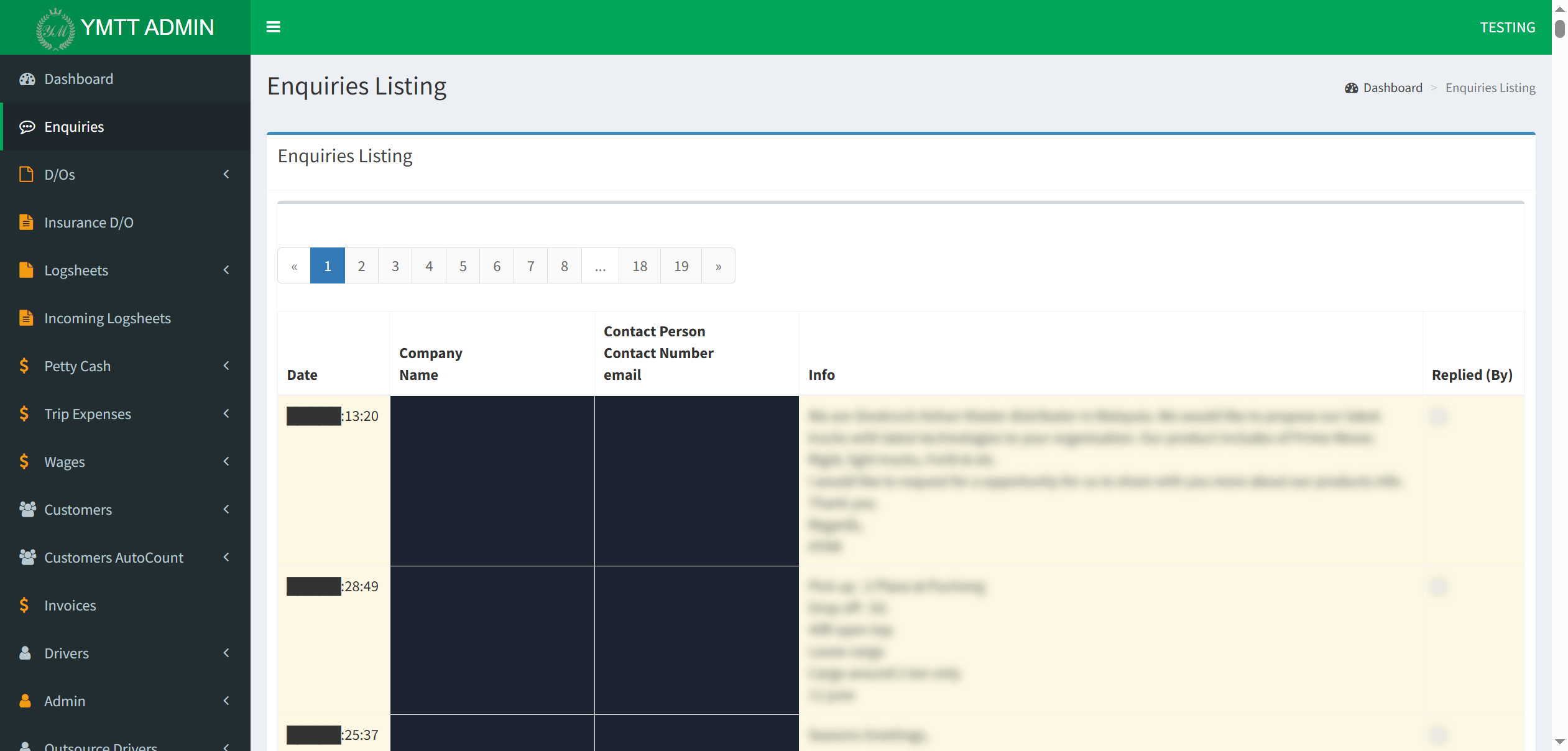Click the Insurance D/O document icon
The height and width of the screenshot is (751, 1568).
pyautogui.click(x=25, y=222)
